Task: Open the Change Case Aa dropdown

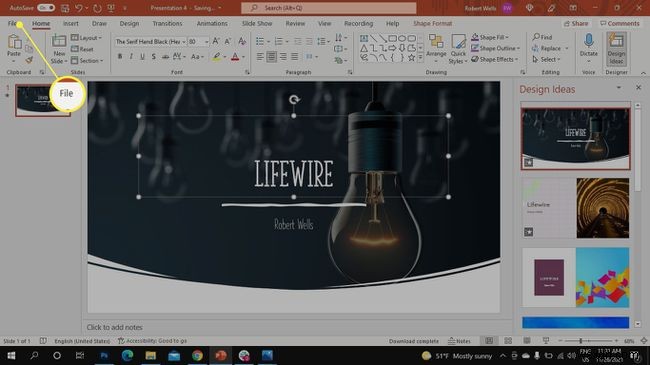Action: 196,57
